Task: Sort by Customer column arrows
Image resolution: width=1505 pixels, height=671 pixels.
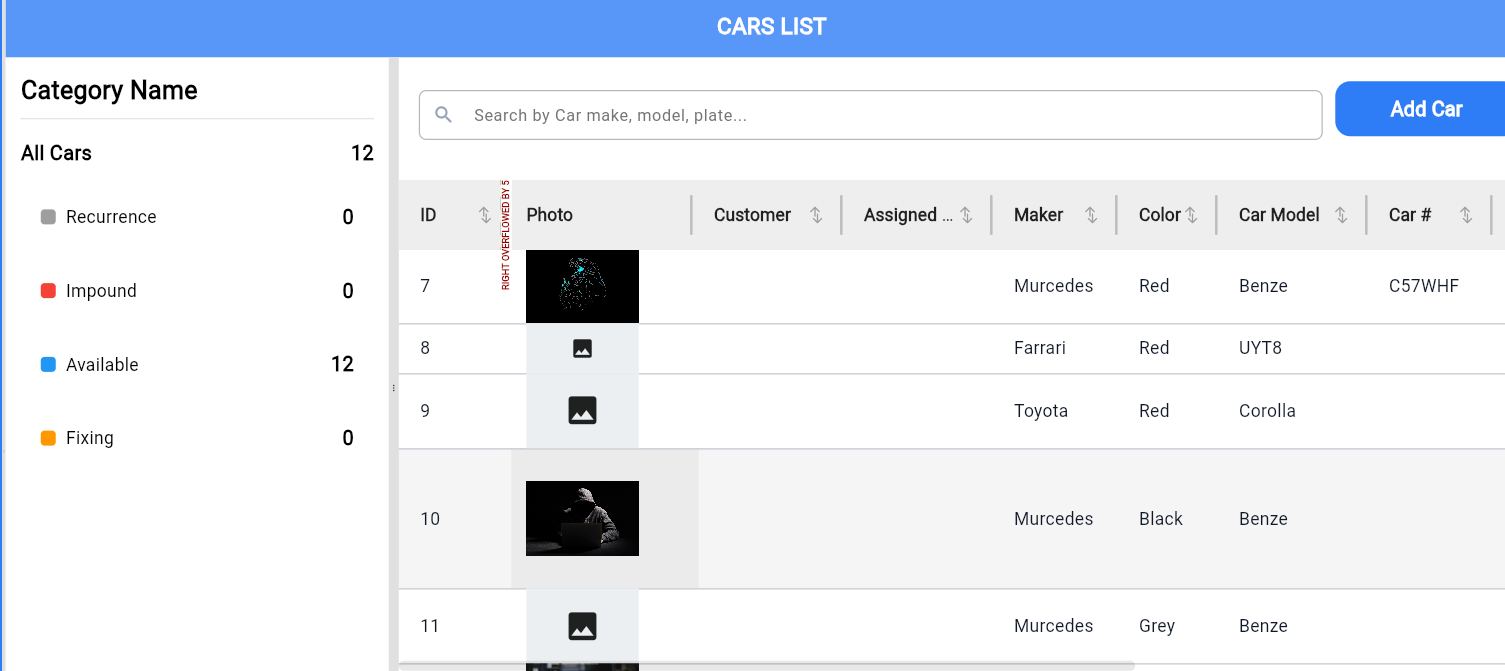Action: click(816, 215)
